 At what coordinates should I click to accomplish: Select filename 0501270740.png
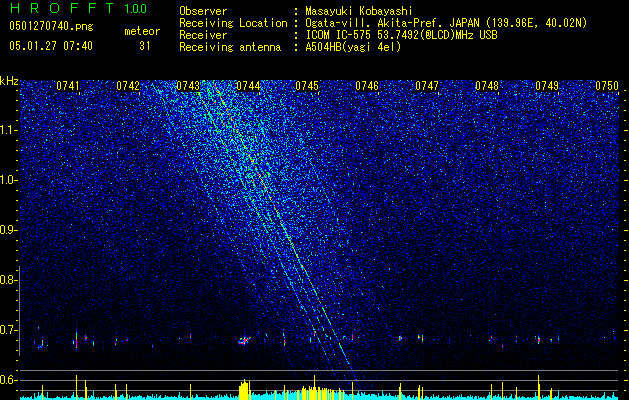tap(51, 26)
